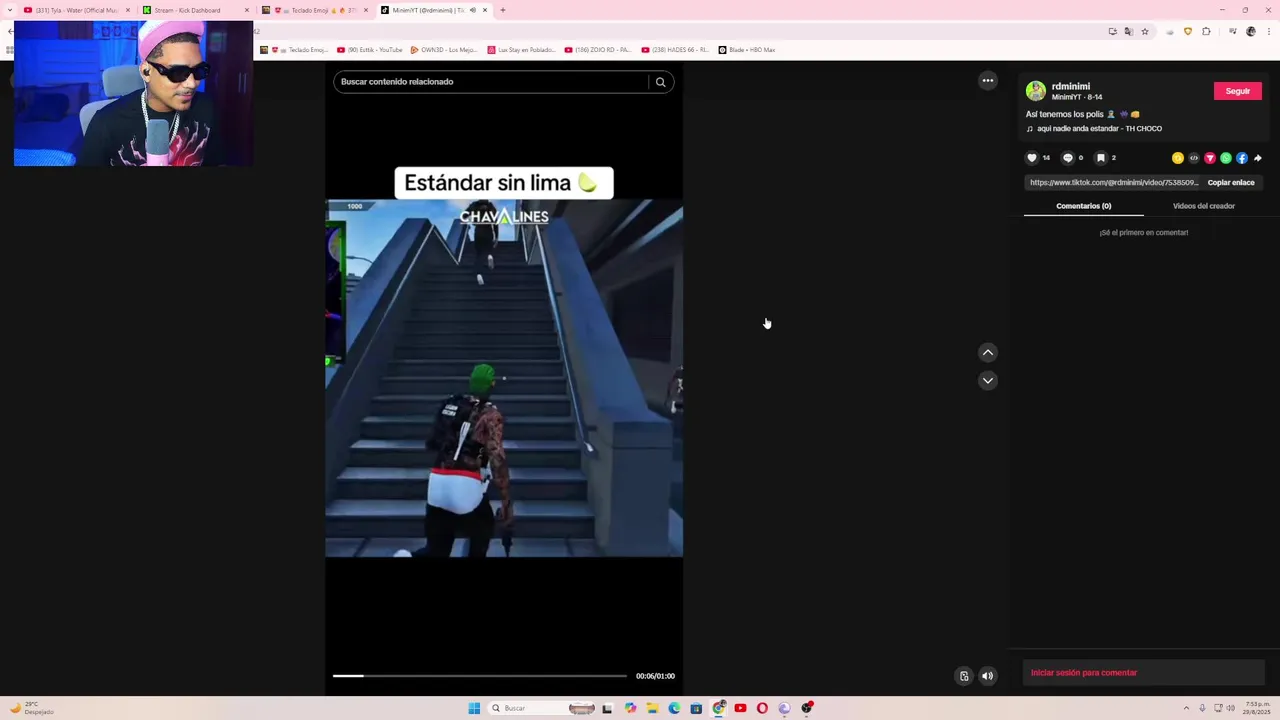Screen dimensions: 1280x720
Task: Share video via Facebook icon
Action: pos(1242,158)
